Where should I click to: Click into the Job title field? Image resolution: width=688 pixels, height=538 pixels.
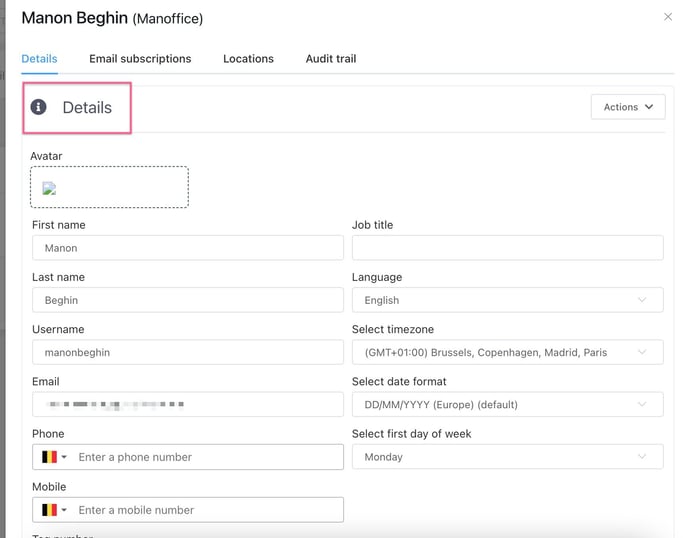click(507, 248)
